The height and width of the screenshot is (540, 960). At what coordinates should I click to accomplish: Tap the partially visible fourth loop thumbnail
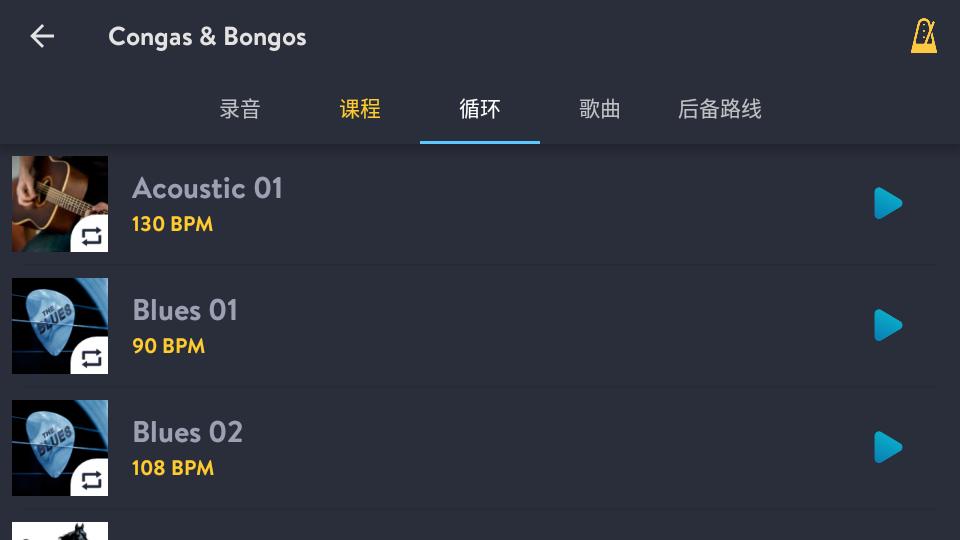click(x=60, y=531)
